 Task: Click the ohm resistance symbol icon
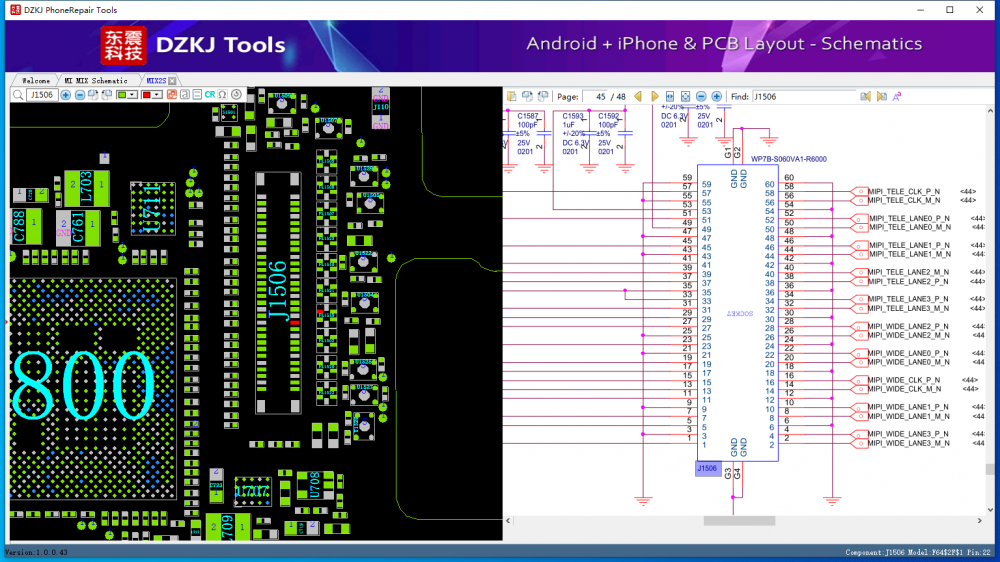[223, 95]
